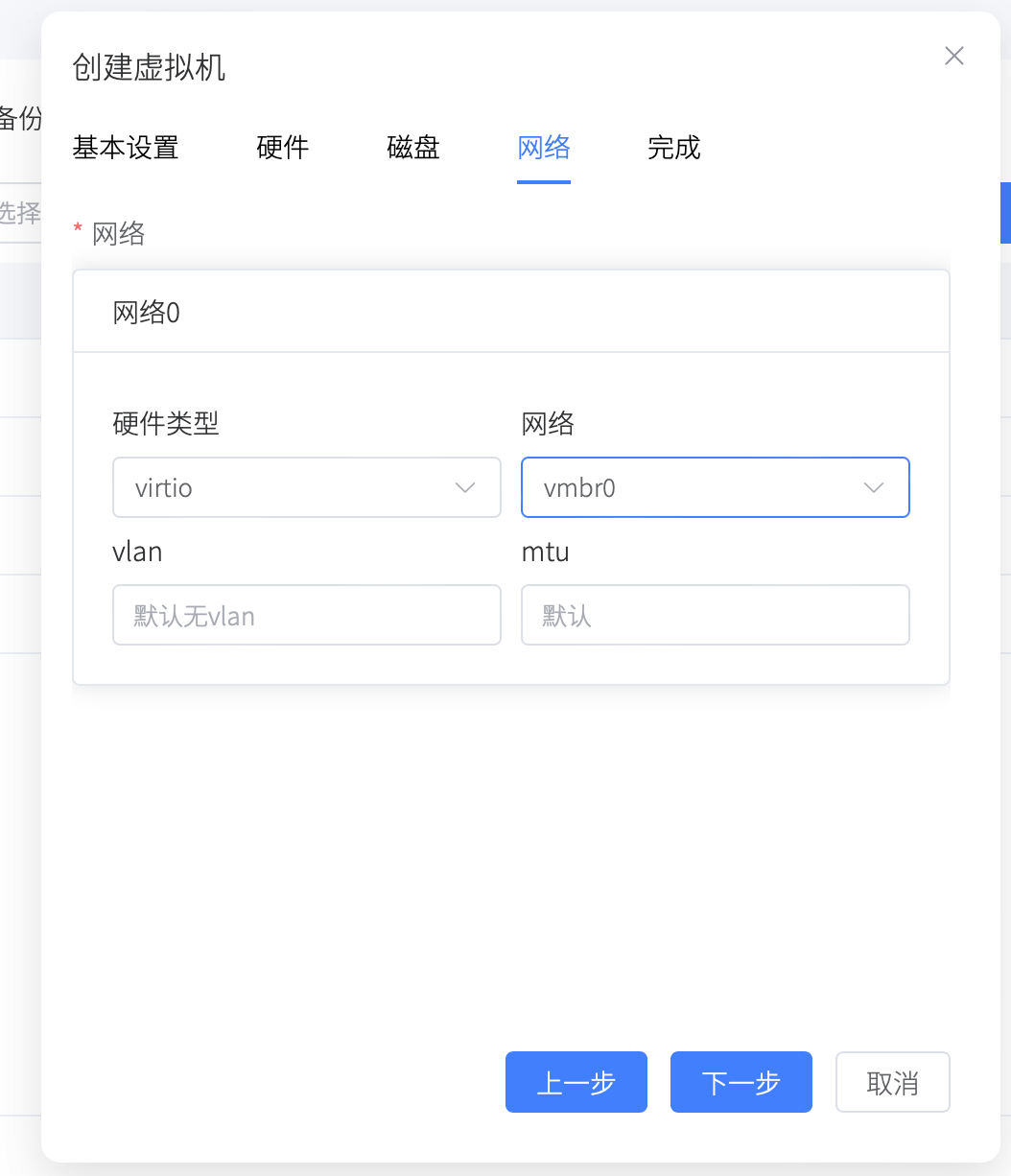Click the chevron arrow on the virtio selector
The image size is (1011, 1176).
tap(465, 487)
